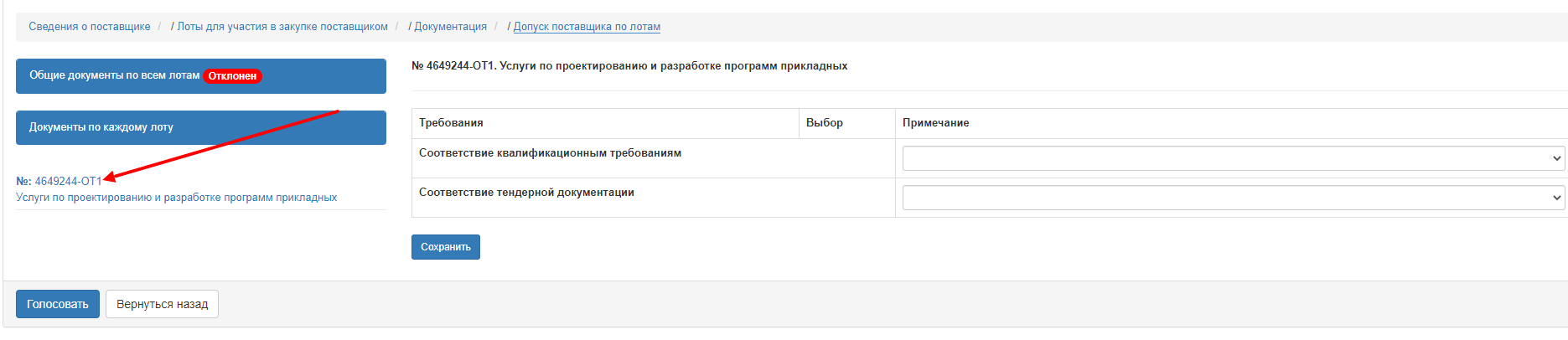Open lot number 4649244-ОТ1 link
The height and width of the screenshot is (340, 1568).
click(59, 181)
